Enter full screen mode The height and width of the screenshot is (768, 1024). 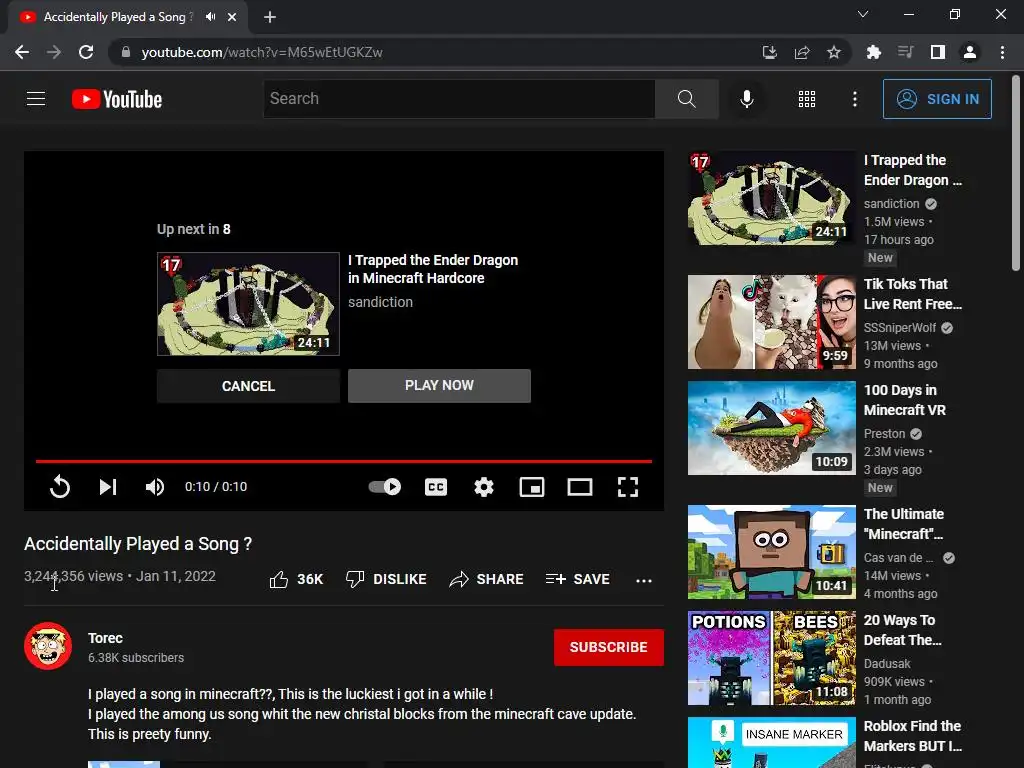[628, 487]
